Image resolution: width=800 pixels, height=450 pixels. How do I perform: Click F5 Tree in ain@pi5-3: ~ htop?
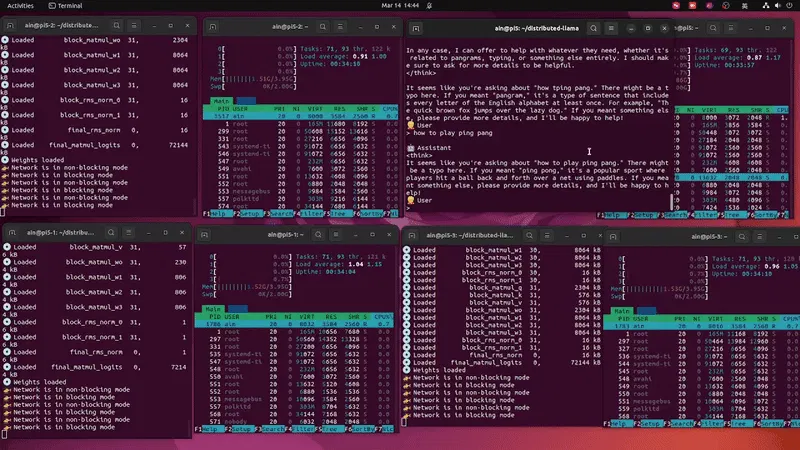739,424
